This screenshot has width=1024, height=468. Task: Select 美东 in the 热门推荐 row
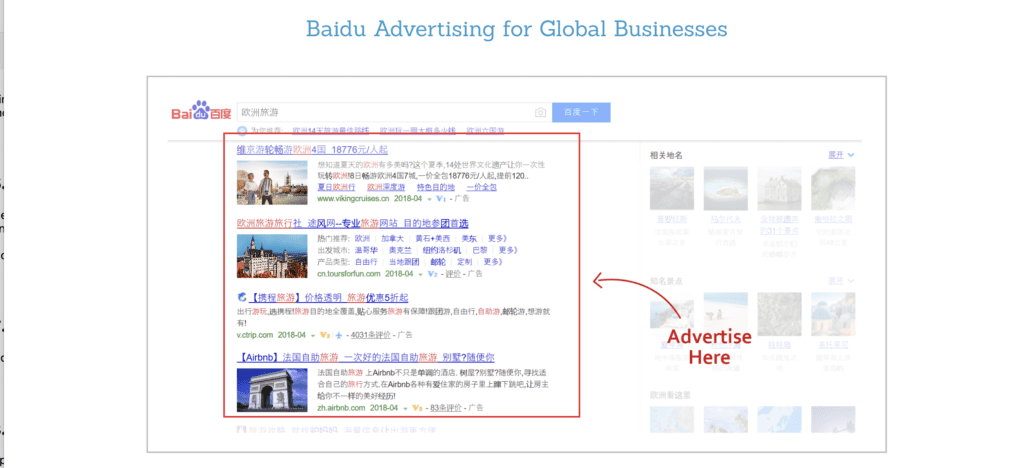468,238
